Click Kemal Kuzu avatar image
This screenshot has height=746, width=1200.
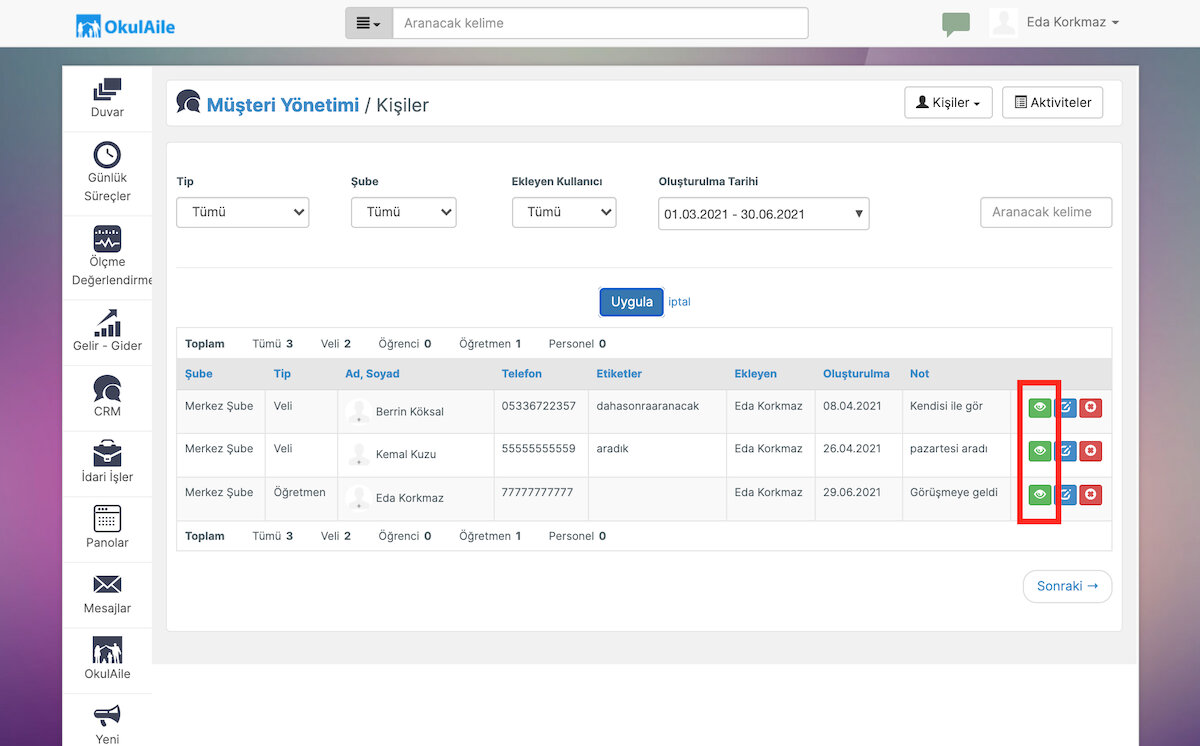[358, 454]
